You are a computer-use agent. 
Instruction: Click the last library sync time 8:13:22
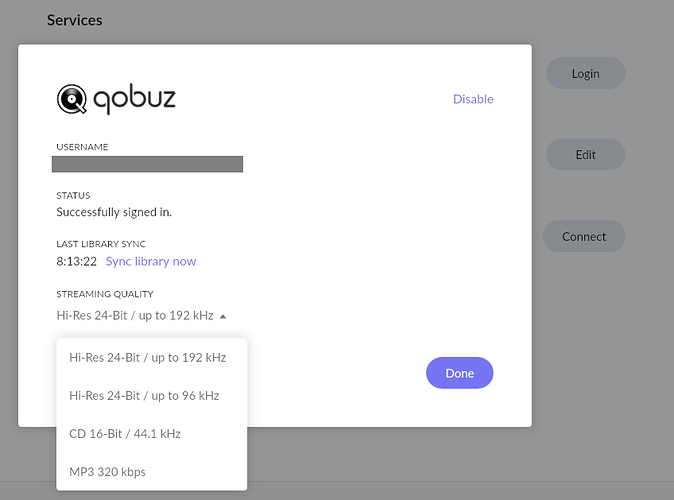pyautogui.click(x=77, y=261)
